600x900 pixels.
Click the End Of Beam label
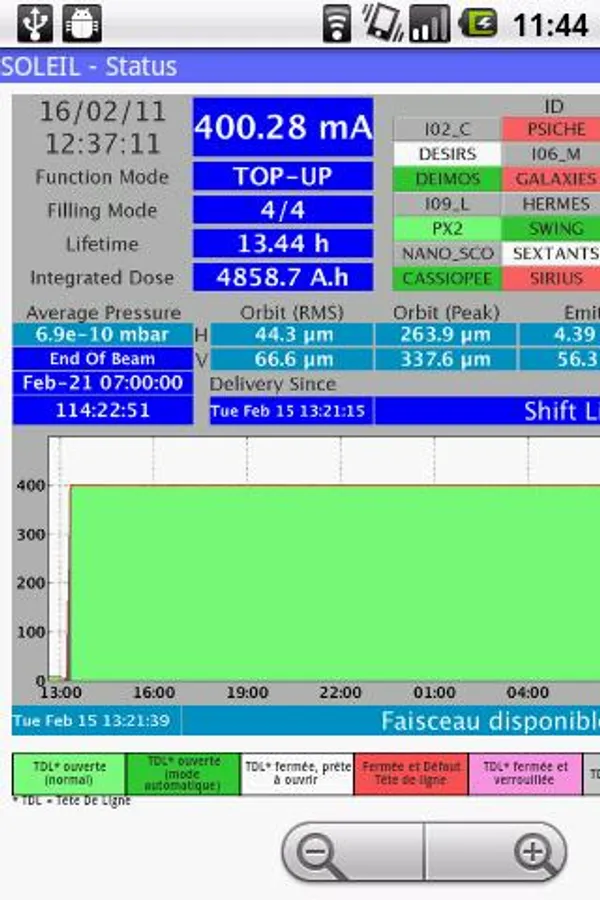[102, 359]
